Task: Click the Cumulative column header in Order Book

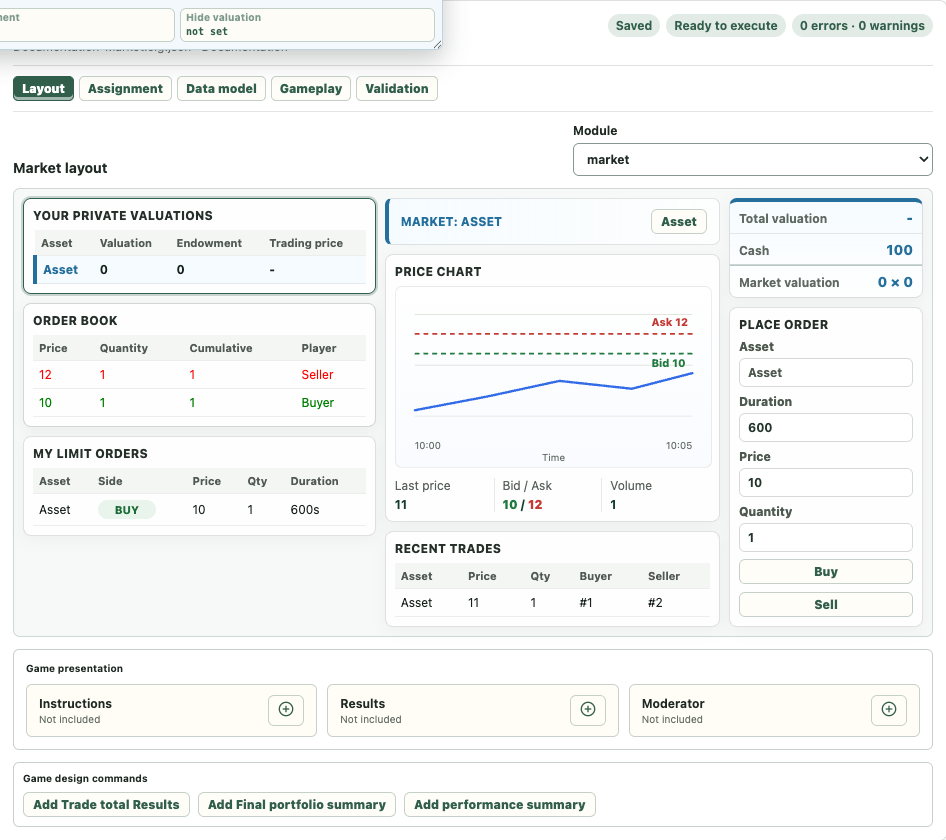Action: click(221, 348)
